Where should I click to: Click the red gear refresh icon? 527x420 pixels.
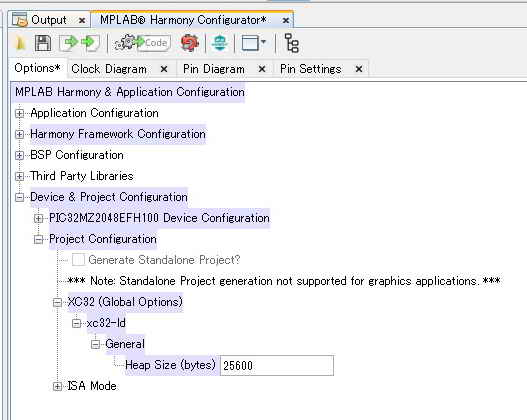tap(190, 43)
